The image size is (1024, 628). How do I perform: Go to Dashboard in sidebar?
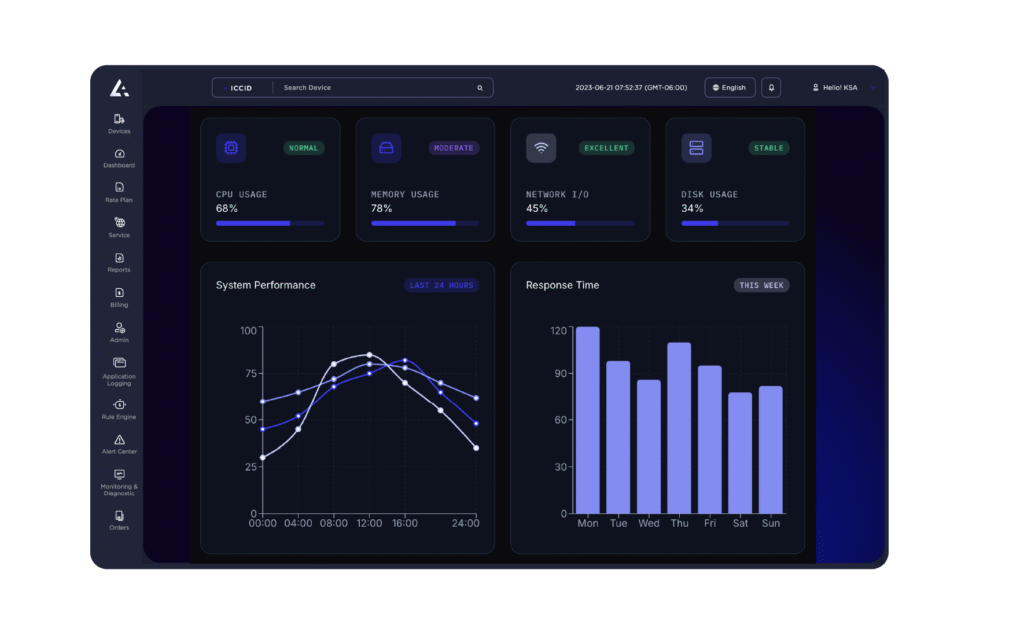coord(119,155)
